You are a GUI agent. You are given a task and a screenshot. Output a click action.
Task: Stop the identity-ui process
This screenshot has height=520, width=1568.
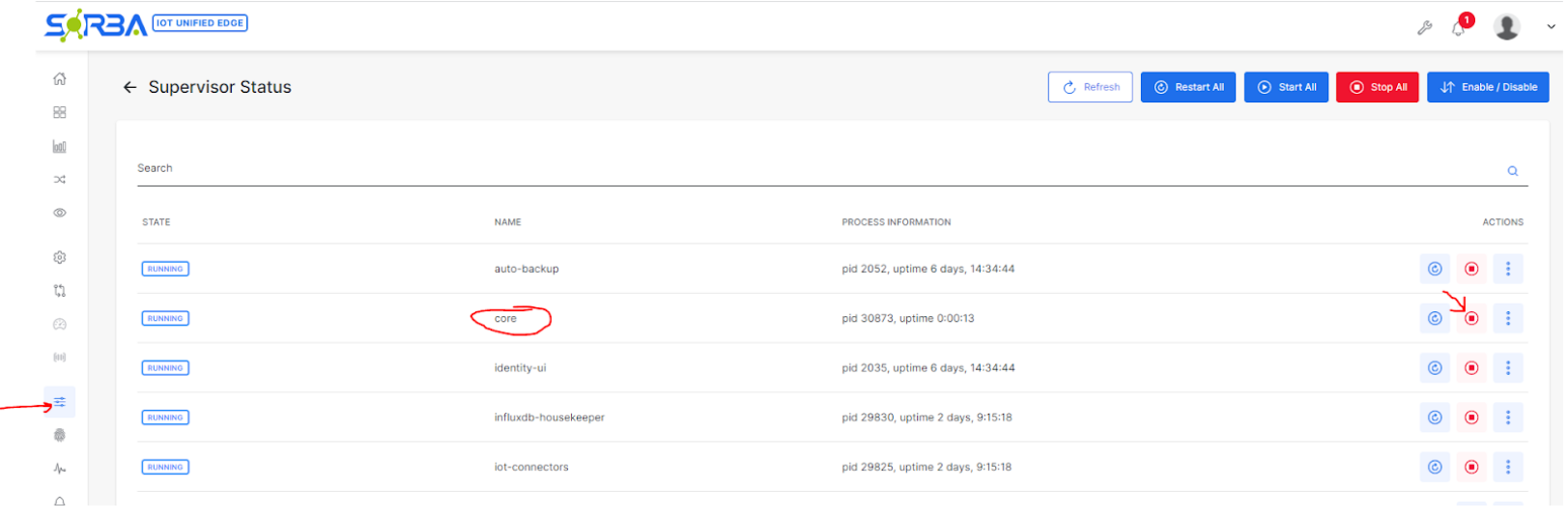point(1470,368)
